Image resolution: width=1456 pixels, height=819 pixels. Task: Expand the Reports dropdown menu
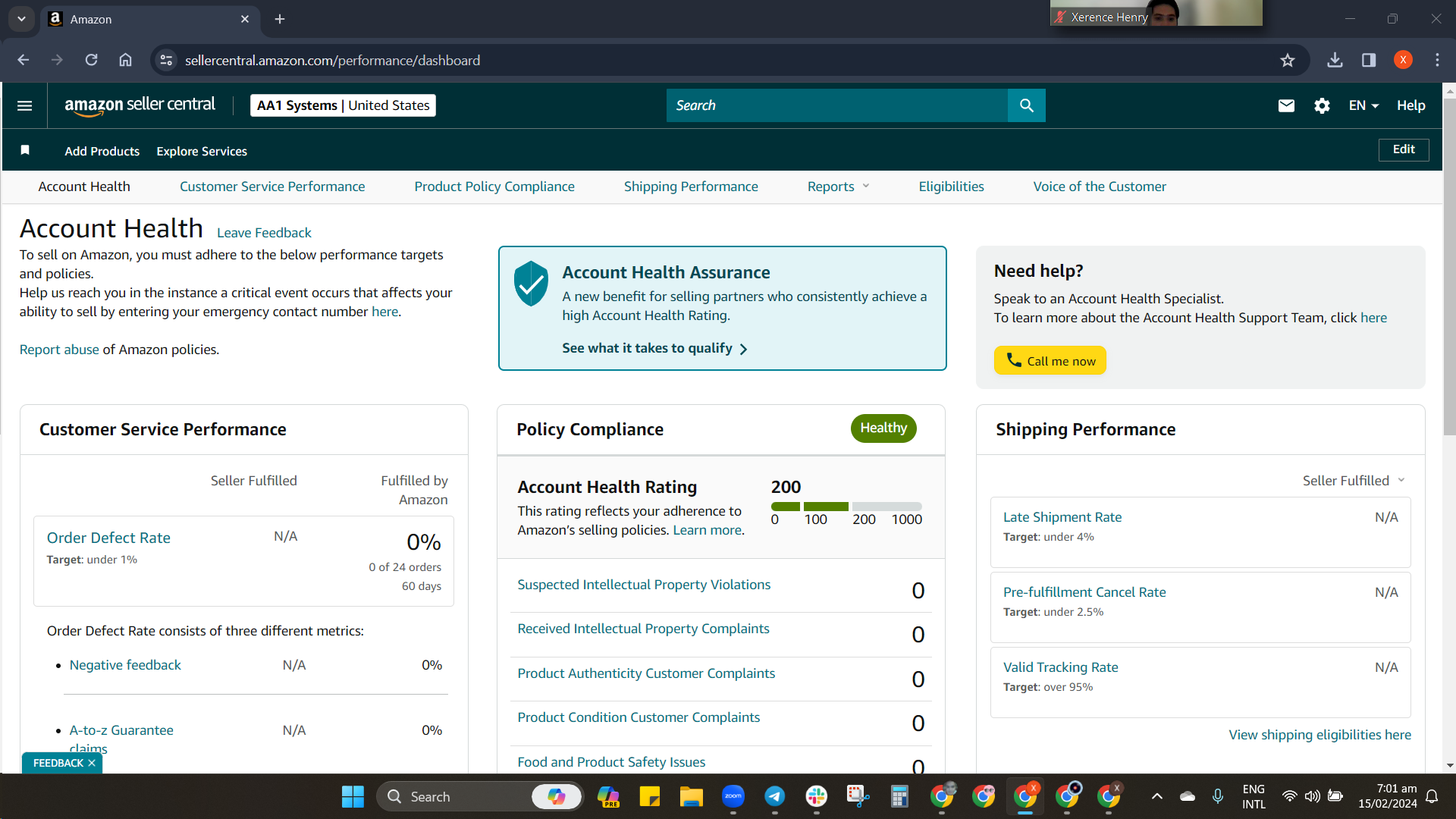tap(839, 187)
